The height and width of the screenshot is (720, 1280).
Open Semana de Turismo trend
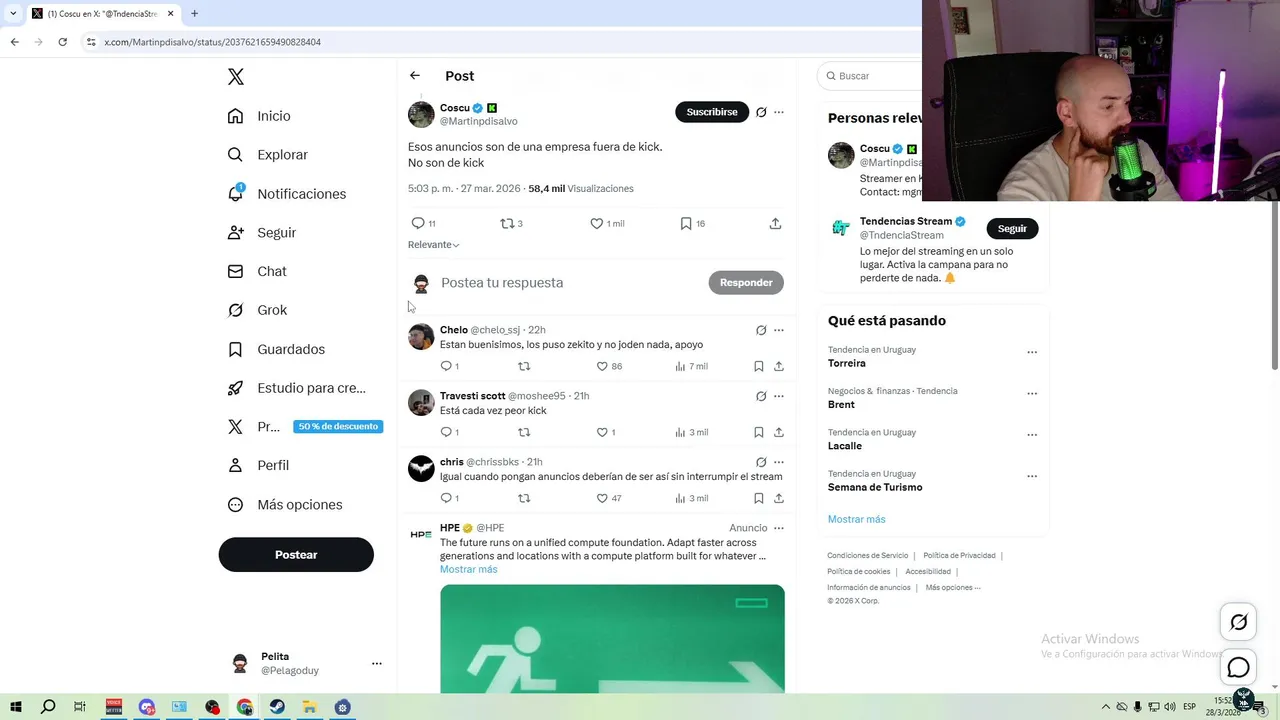tap(875, 487)
